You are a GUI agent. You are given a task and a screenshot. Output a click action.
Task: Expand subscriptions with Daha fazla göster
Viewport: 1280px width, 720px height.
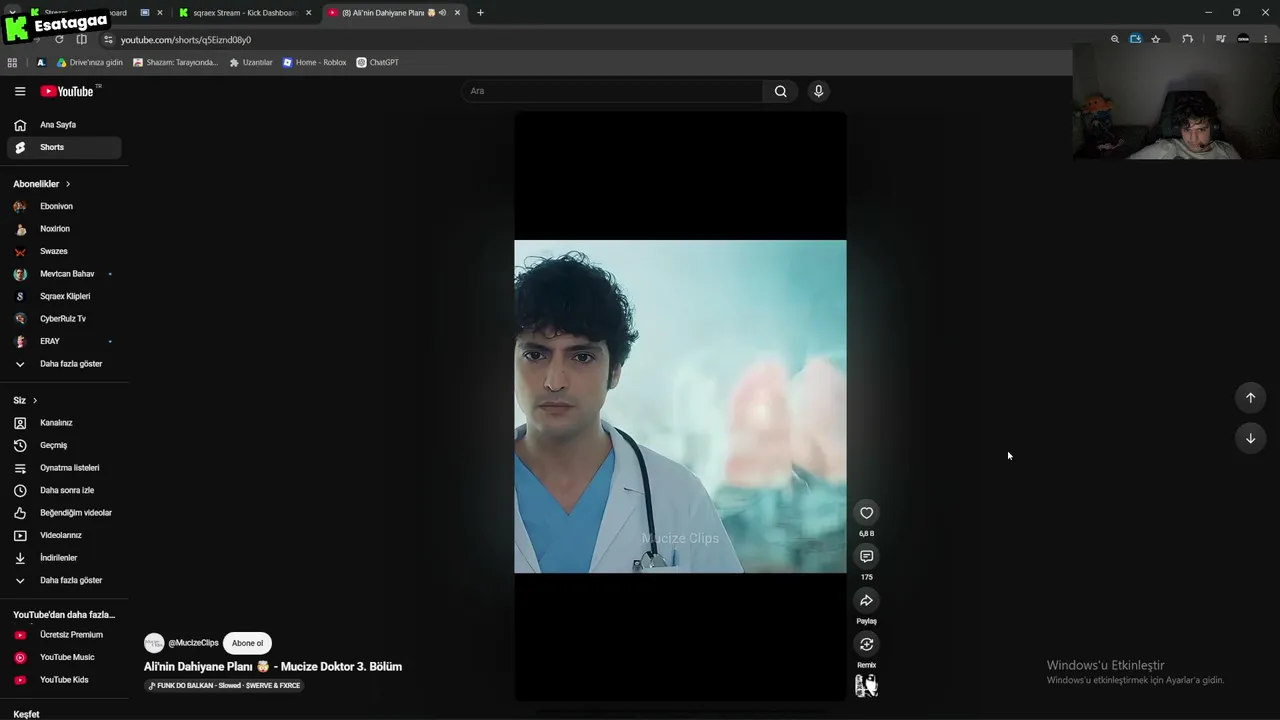click(64, 364)
